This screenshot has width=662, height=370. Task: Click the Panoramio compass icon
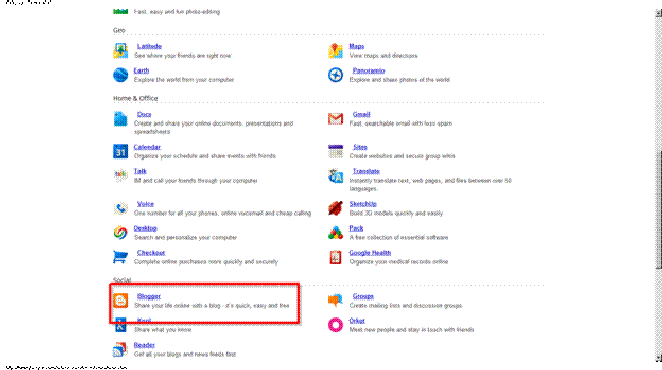coord(335,75)
